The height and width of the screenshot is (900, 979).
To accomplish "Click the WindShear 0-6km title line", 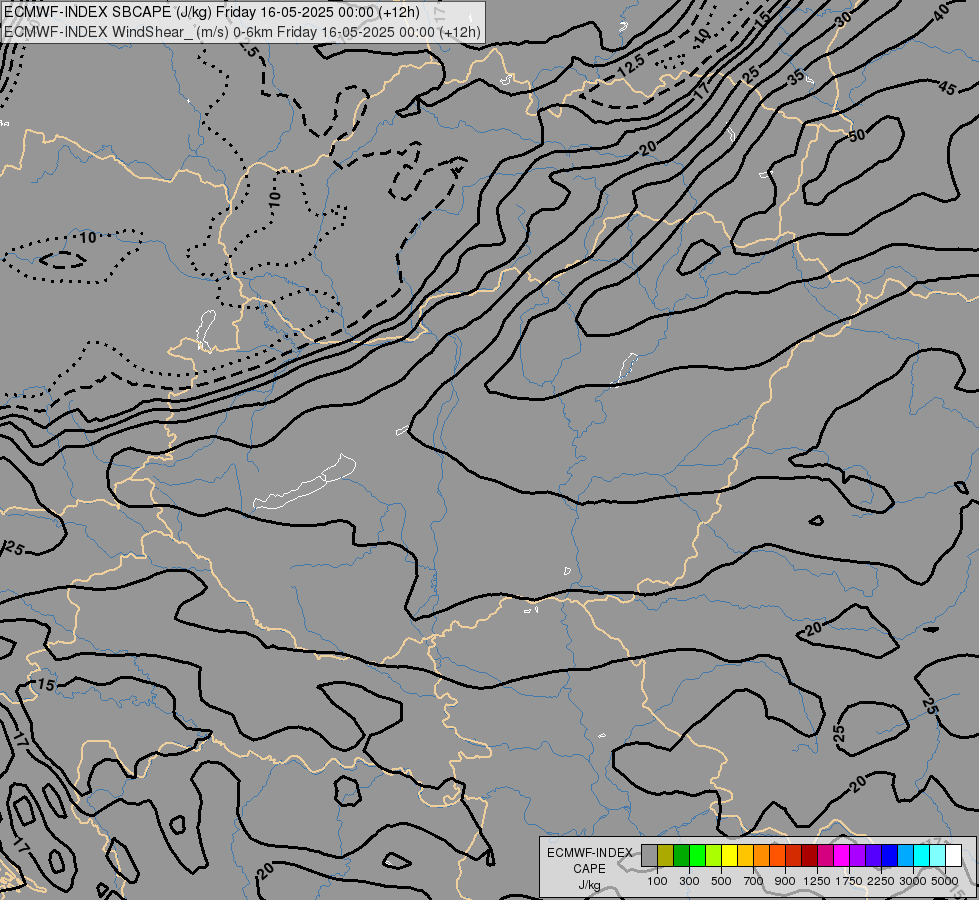I will click(242, 32).
